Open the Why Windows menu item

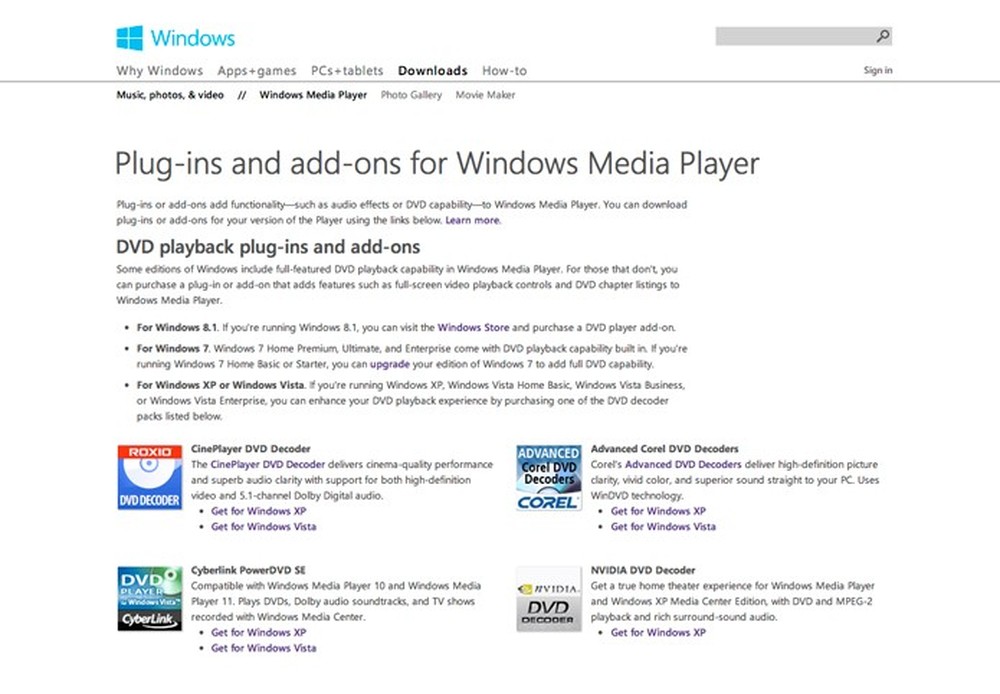159,71
